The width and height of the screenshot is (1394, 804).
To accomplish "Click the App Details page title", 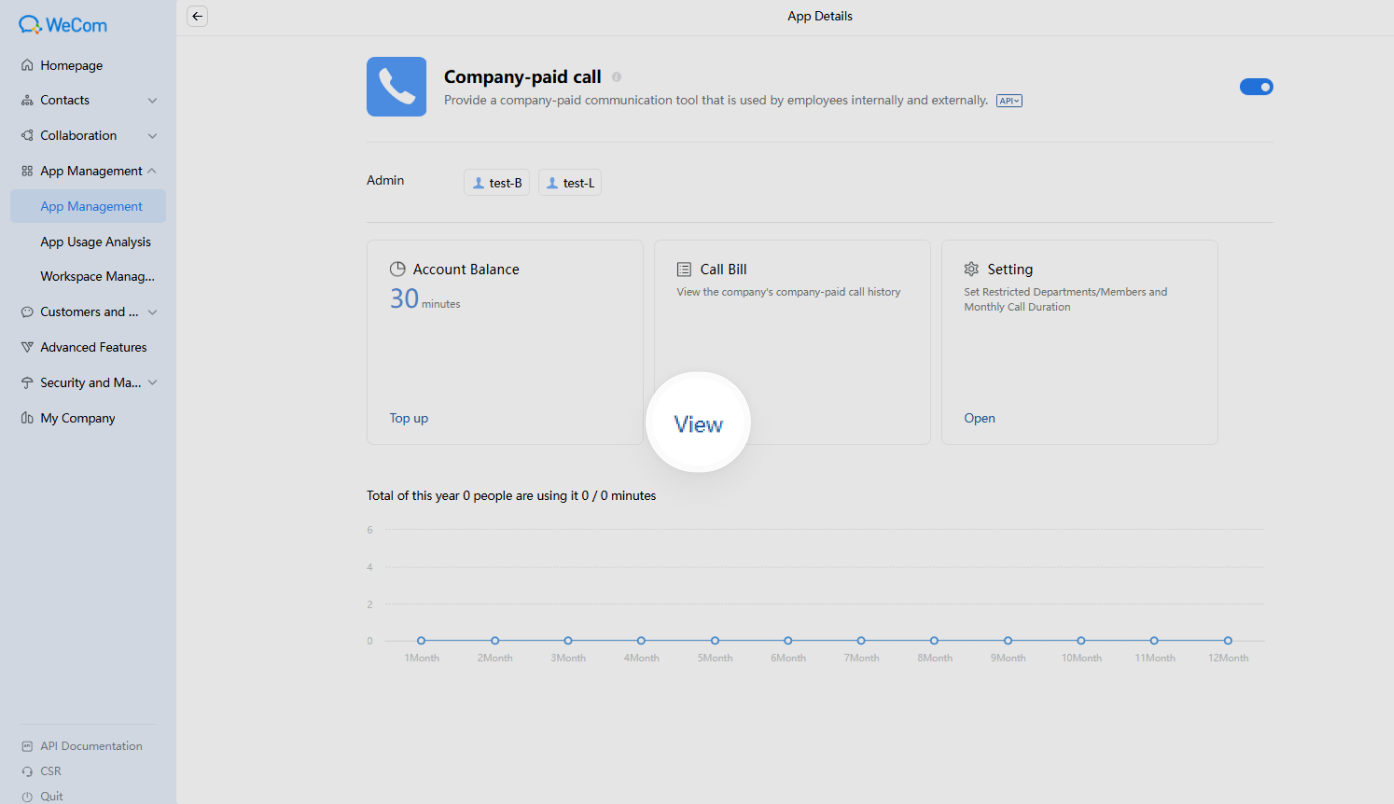I will tap(820, 16).
